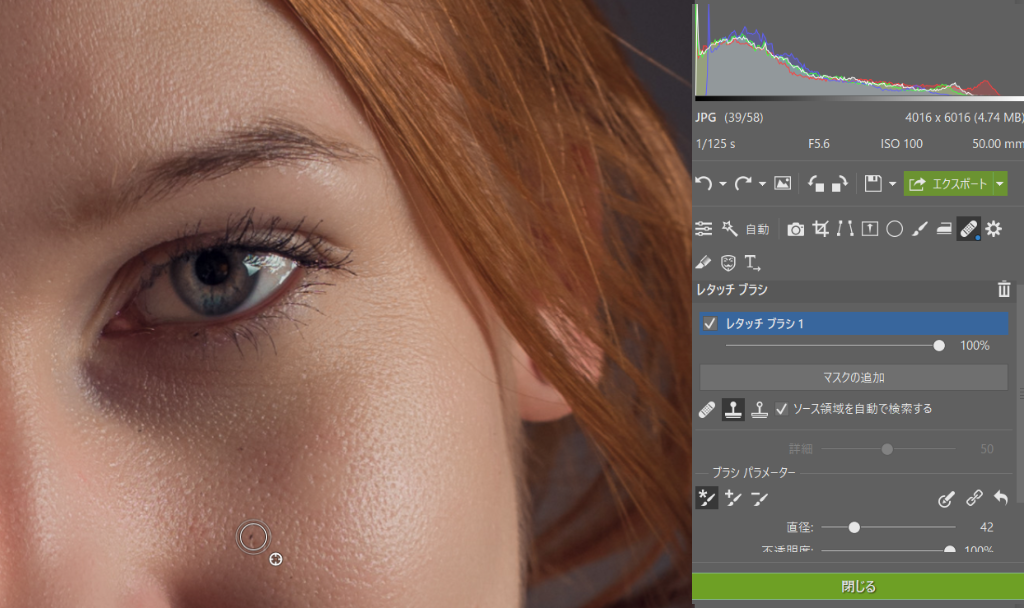Screen dimensions: 1024x608
Task: Delete retouch with the trash icon
Action: pos(1004,289)
